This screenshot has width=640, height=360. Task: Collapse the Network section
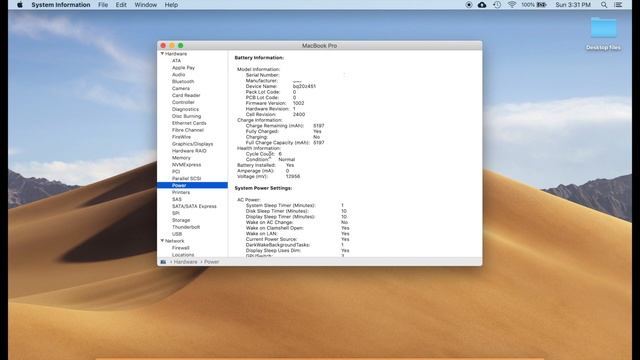162,241
